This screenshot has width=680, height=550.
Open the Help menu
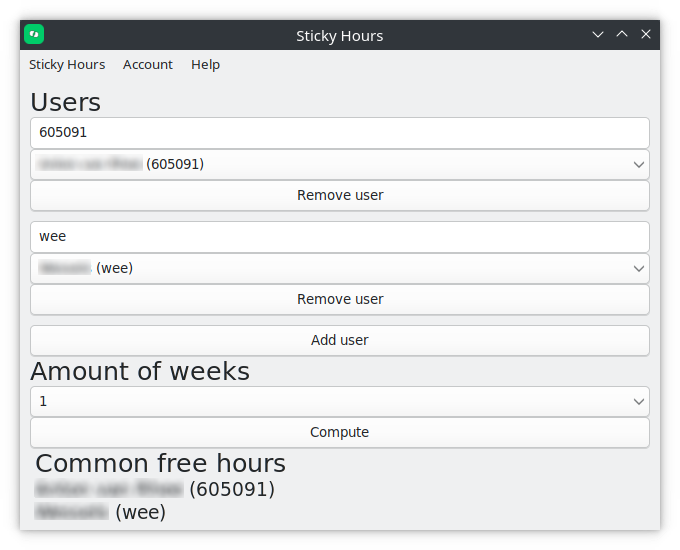205,65
